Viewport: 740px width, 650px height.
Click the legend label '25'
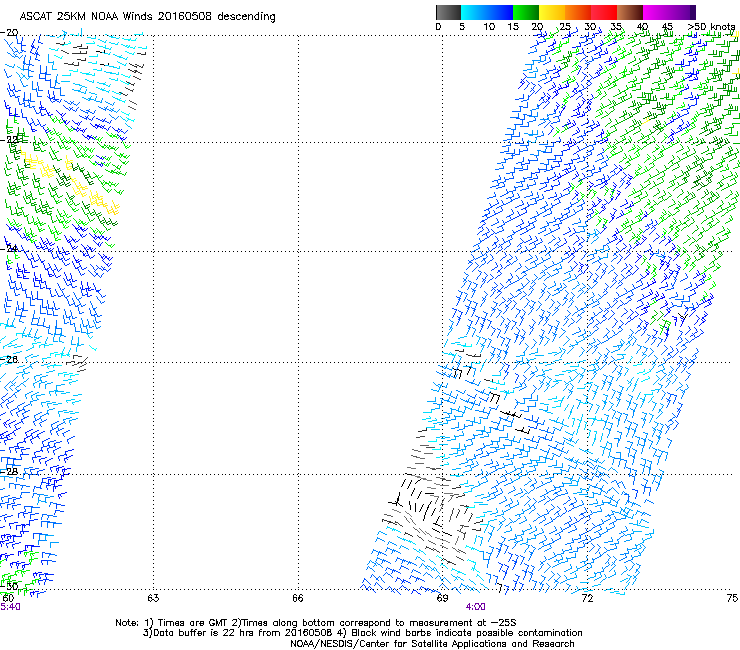click(x=565, y=27)
